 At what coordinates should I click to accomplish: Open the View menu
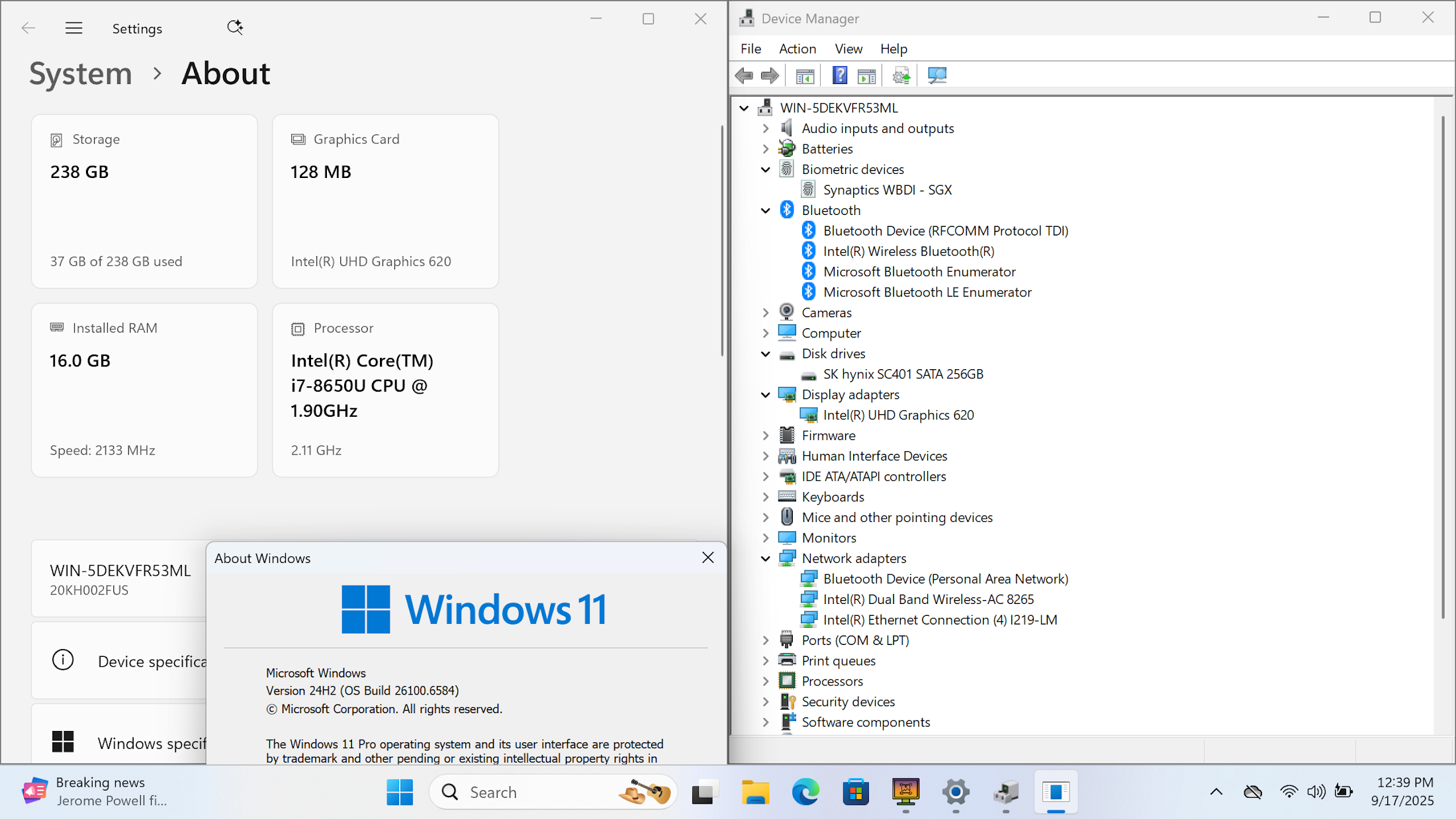848,49
